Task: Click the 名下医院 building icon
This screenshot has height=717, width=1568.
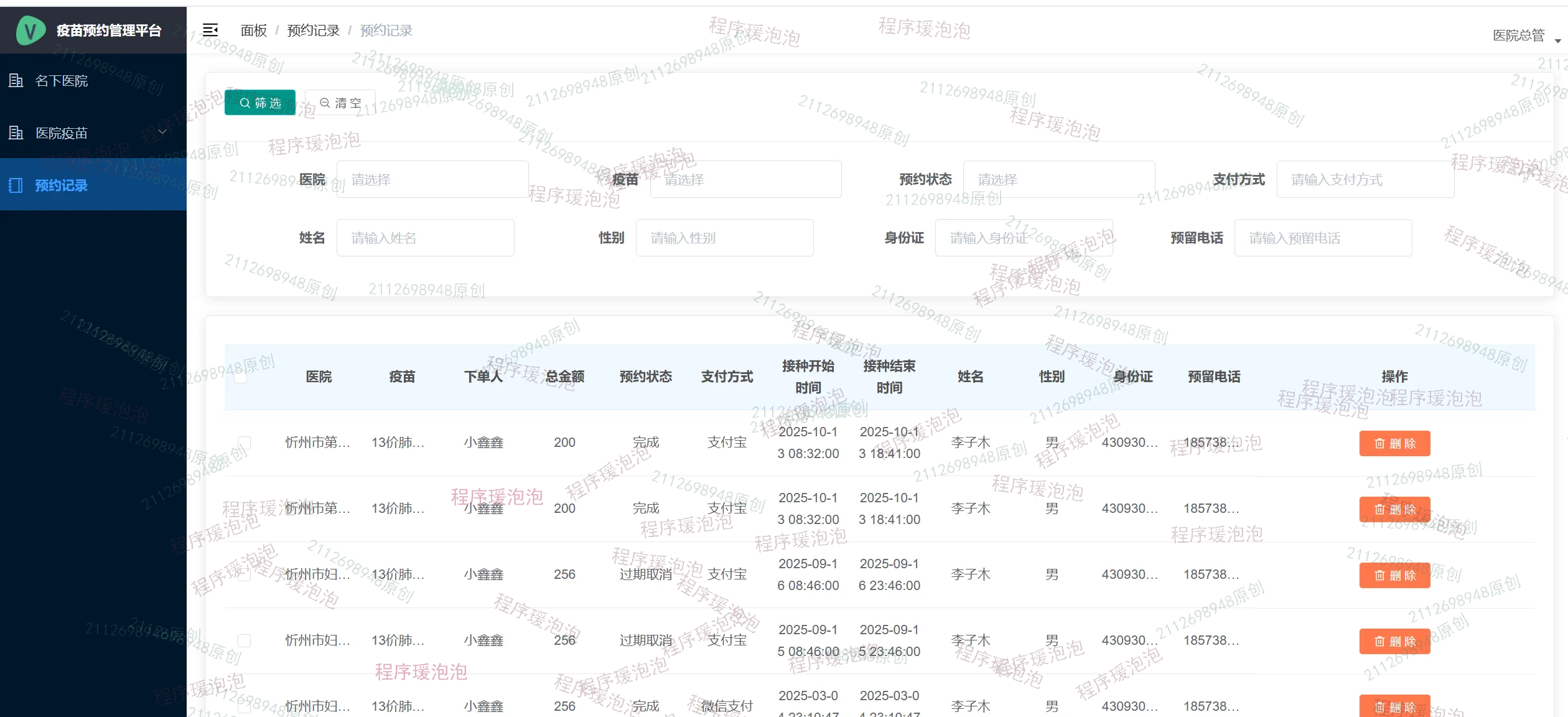Action: pyautogui.click(x=16, y=80)
